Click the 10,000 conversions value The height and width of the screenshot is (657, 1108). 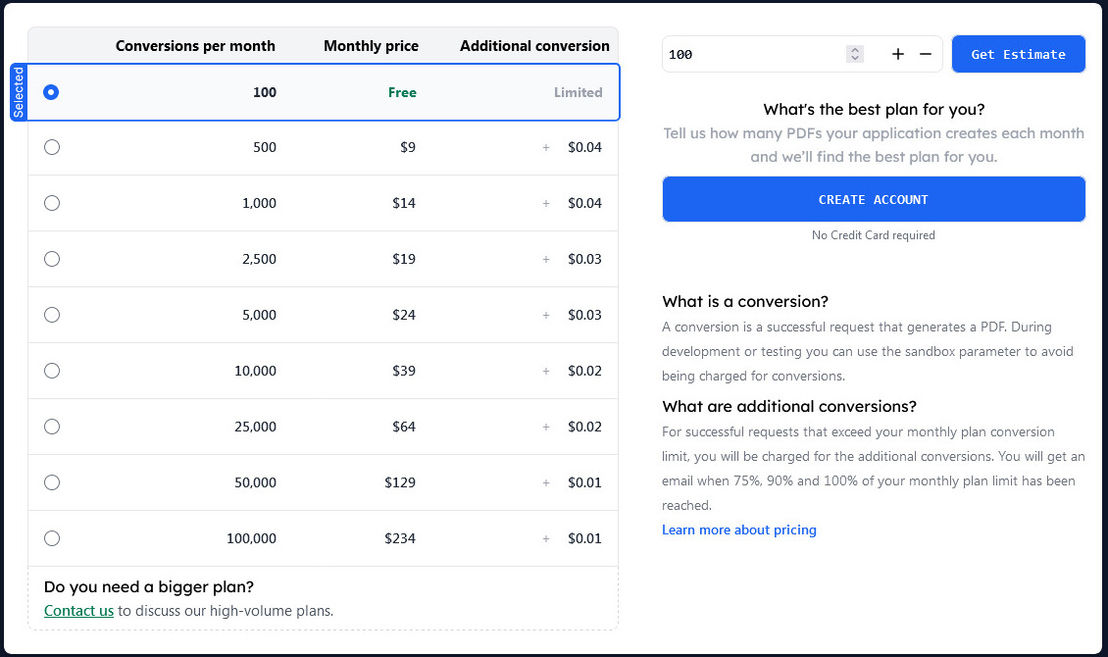[255, 370]
